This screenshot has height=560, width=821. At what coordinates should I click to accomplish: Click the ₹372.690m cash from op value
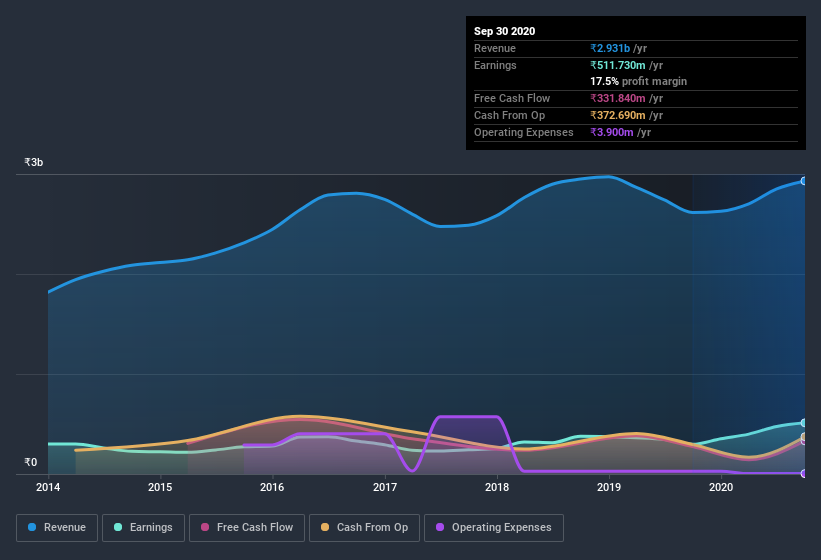618,115
